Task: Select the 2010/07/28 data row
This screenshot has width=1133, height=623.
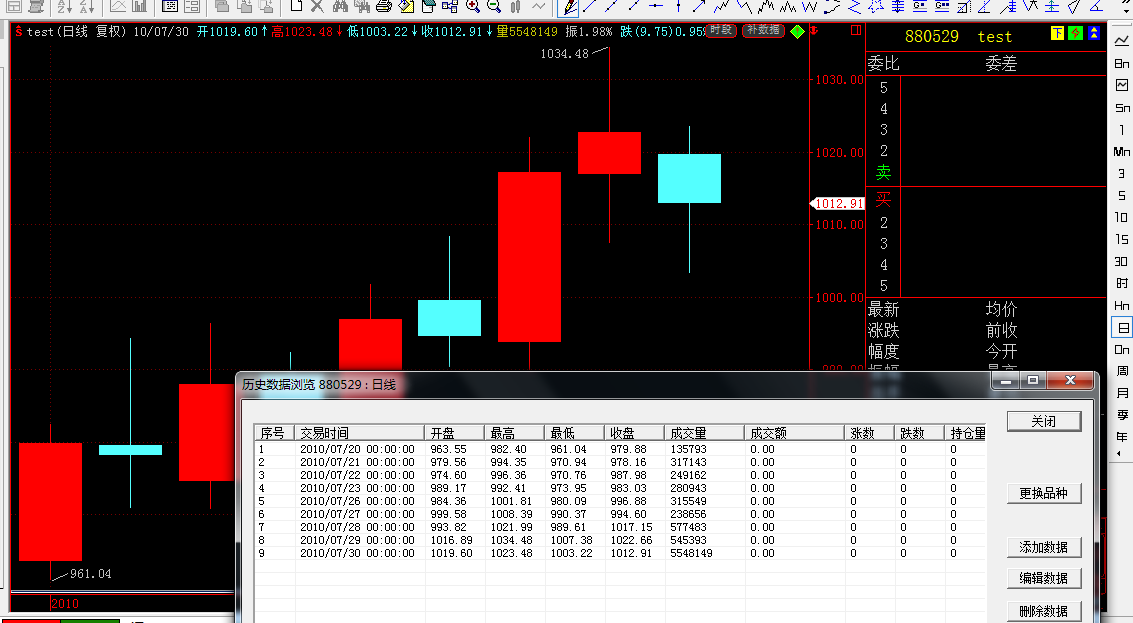Action: 620,528
